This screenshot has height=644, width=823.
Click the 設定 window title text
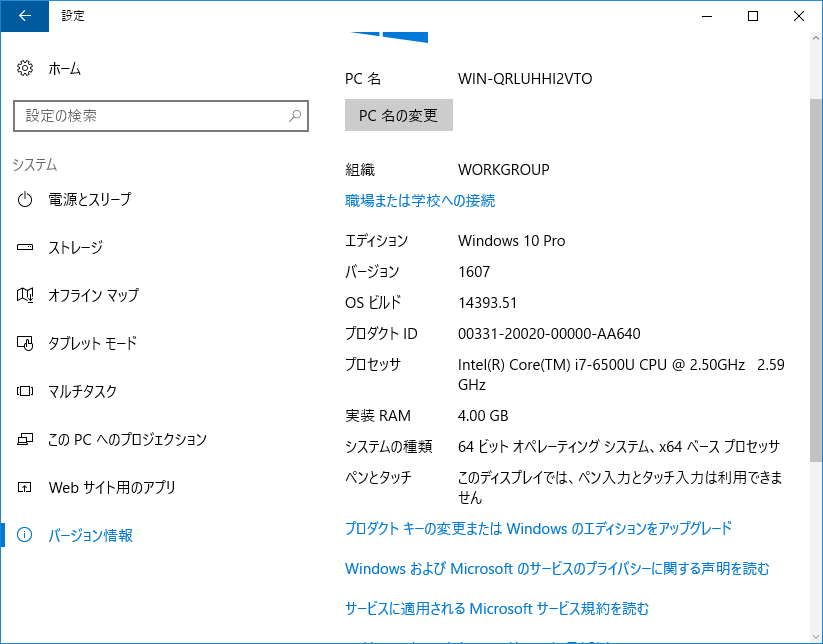click(72, 16)
